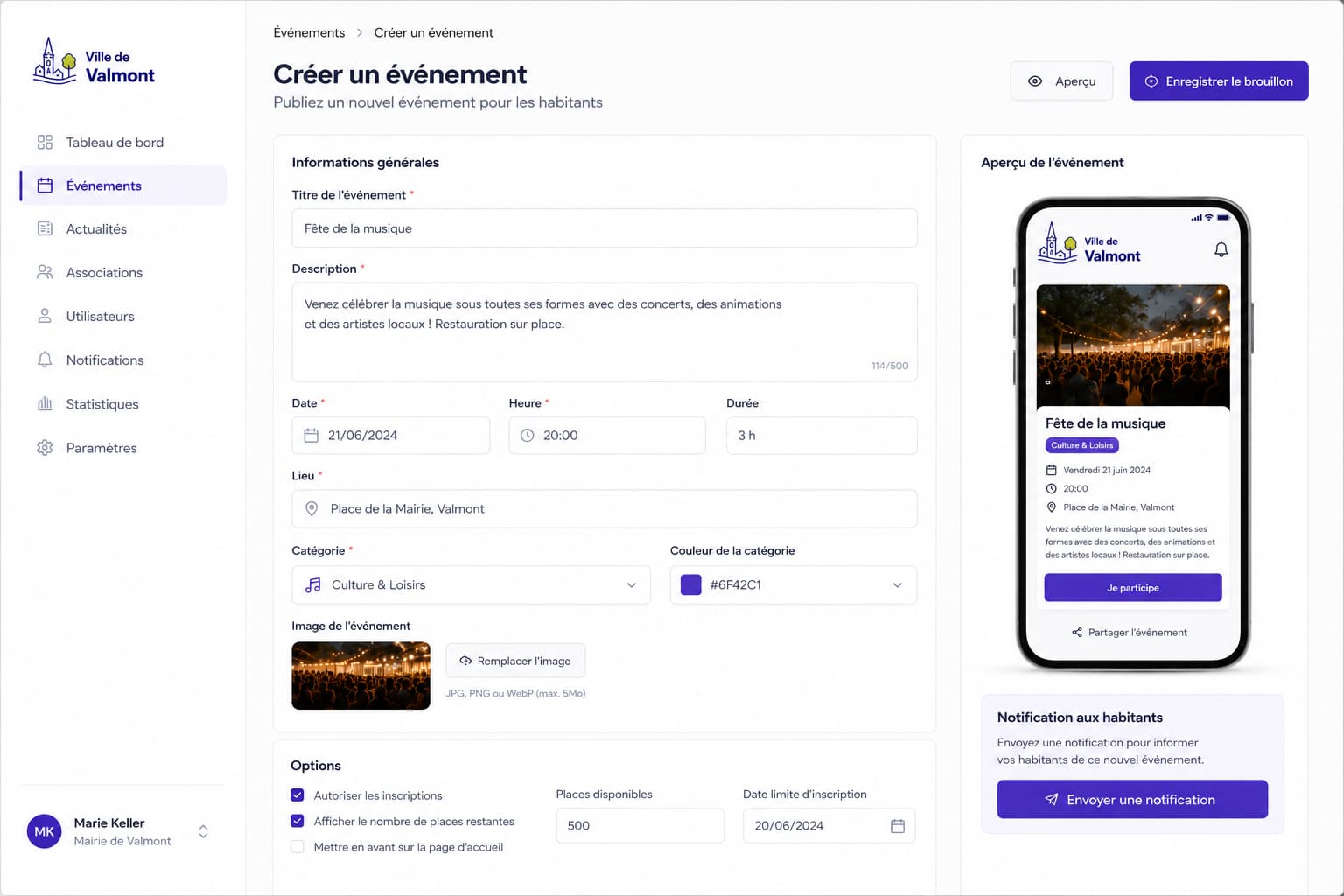Click the Culture & Loisirs tag in preview
Screen dimensions: 1344x896
1082,445
